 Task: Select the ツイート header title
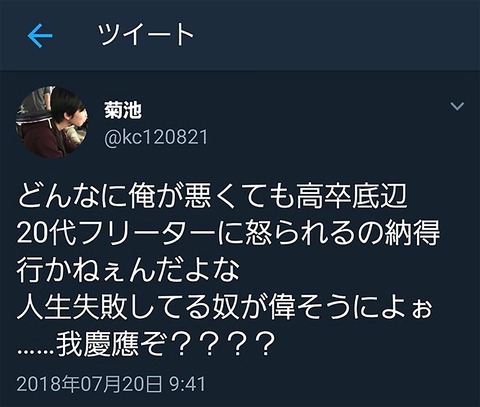click(x=146, y=34)
